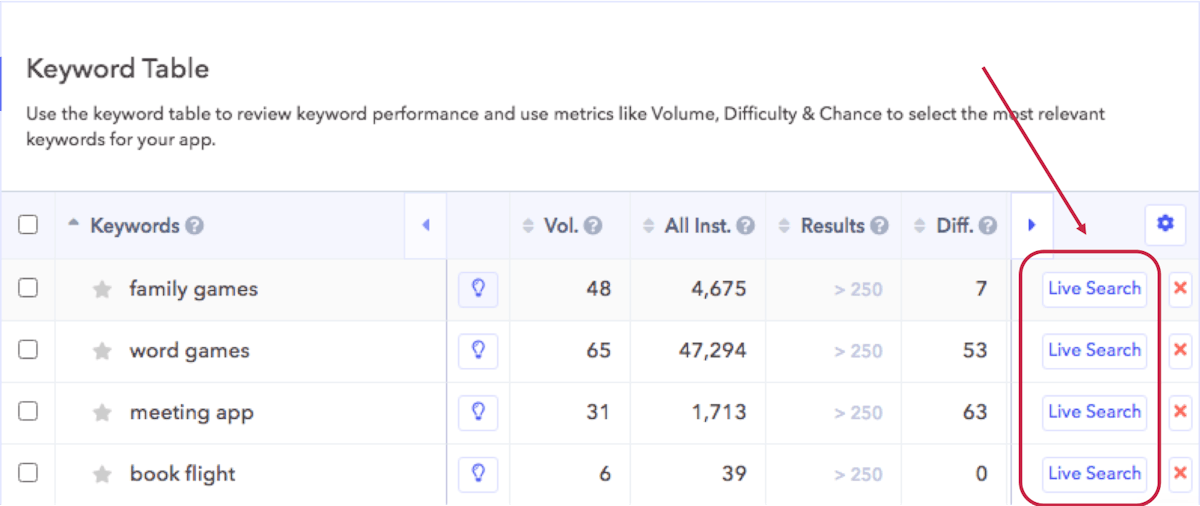This screenshot has width=1200, height=506.
Task: Collapse columns with the left arrow
Action: [425, 225]
